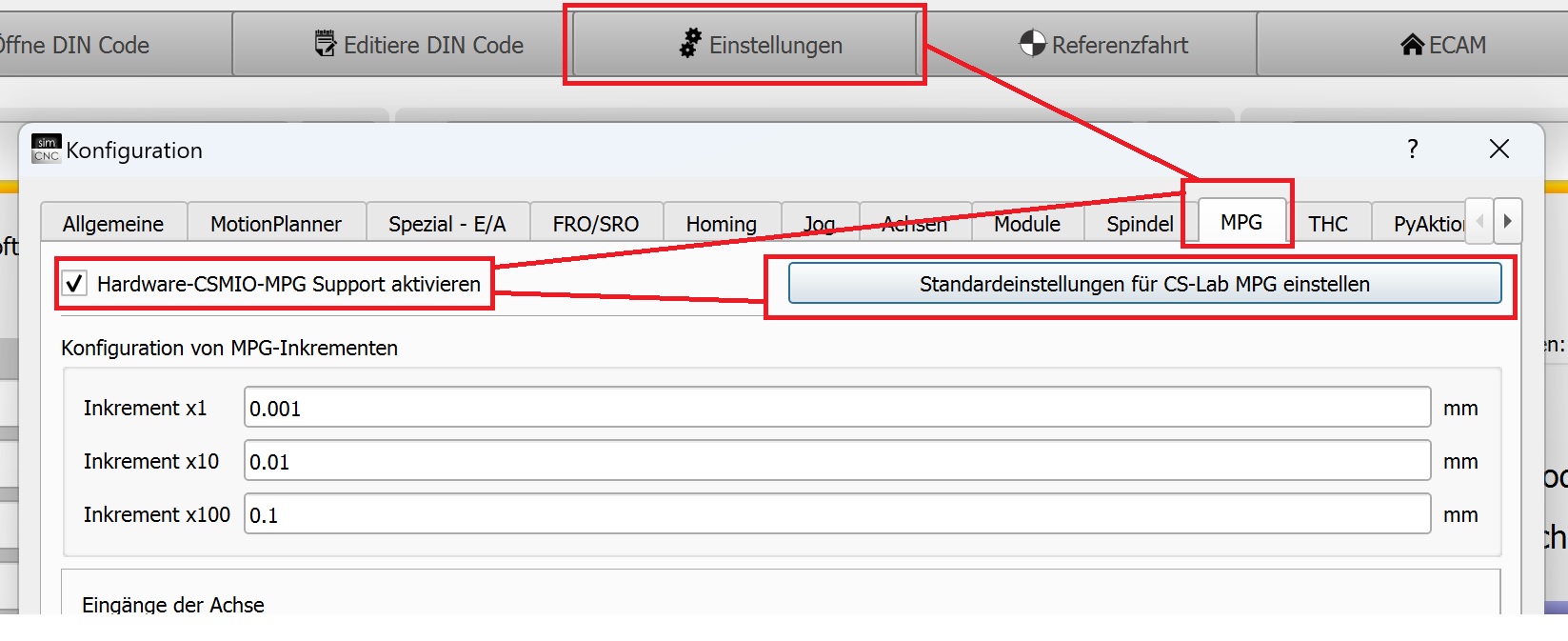This screenshot has width=1568, height=641.
Task: Focus the Inkrement x10 value field
Action: [836, 461]
